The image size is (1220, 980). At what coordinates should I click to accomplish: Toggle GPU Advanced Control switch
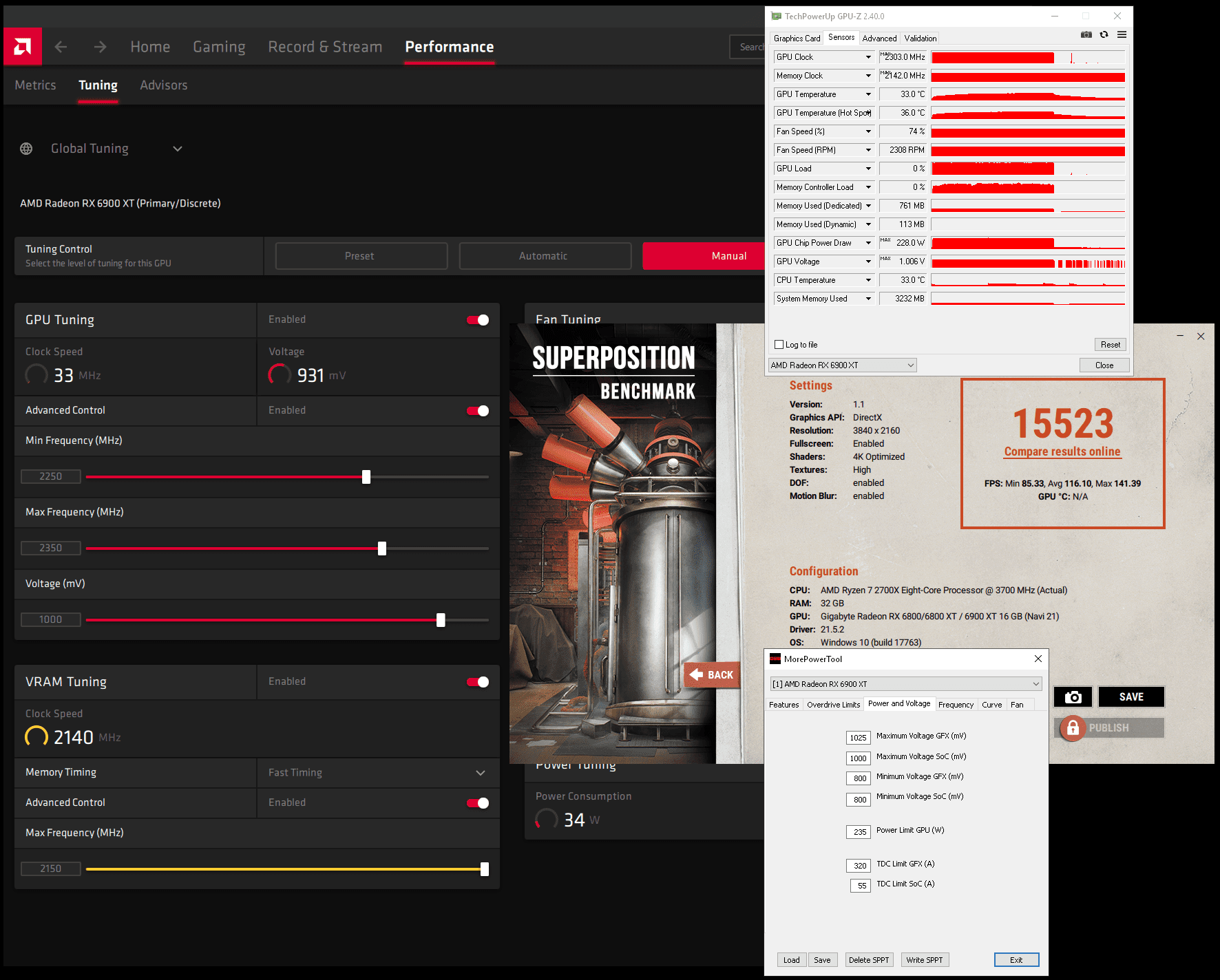478,411
